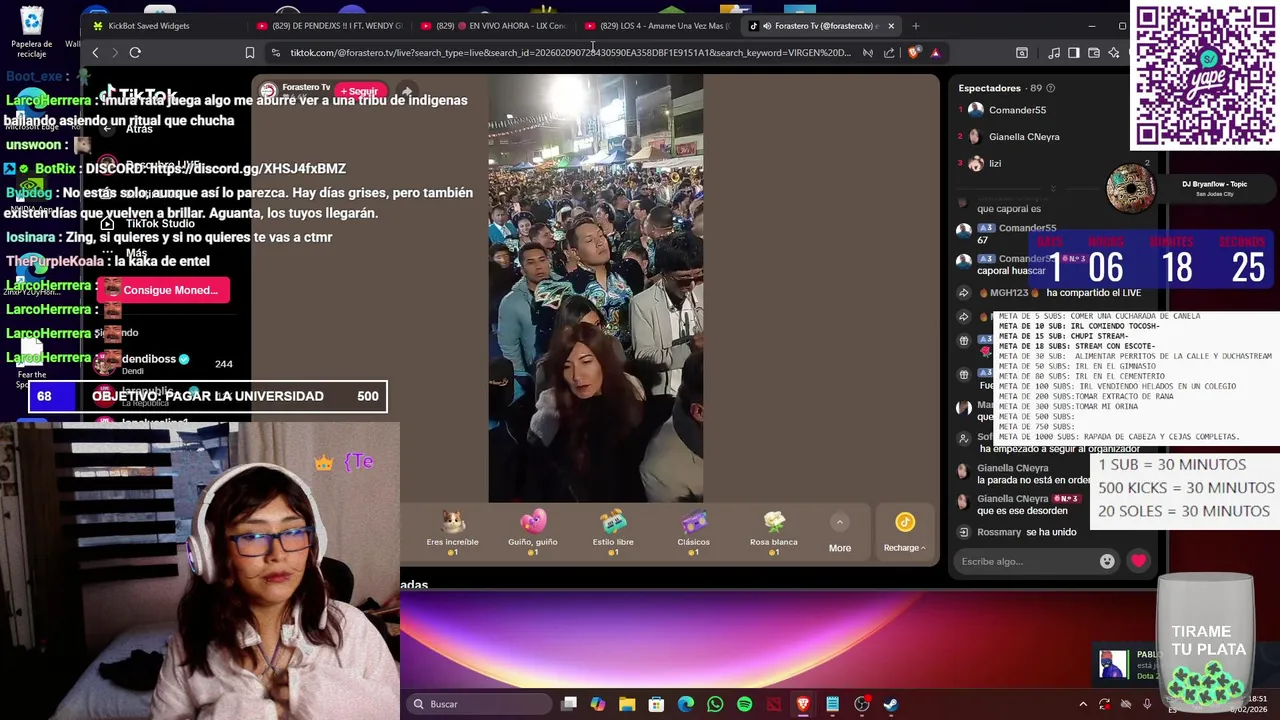Viewport: 1280px width, 720px height.
Task: Bookmark the page with the bookmark icon
Action: click(x=250, y=53)
